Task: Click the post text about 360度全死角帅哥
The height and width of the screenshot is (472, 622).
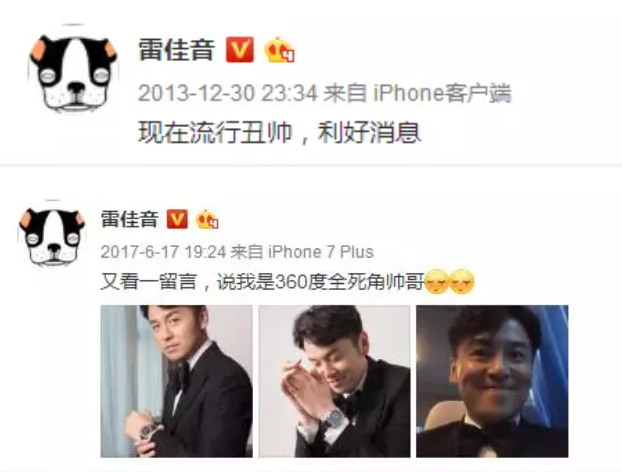Action: (x=262, y=282)
